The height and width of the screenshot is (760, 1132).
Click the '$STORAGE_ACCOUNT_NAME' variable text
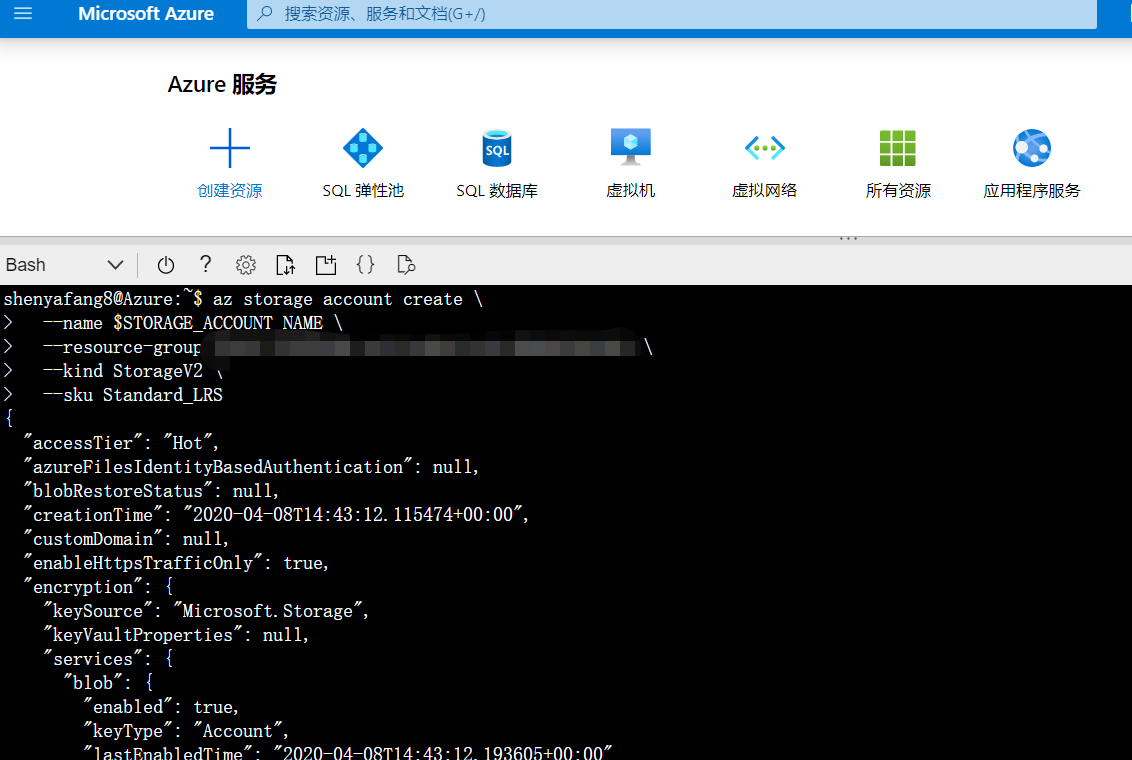217,323
